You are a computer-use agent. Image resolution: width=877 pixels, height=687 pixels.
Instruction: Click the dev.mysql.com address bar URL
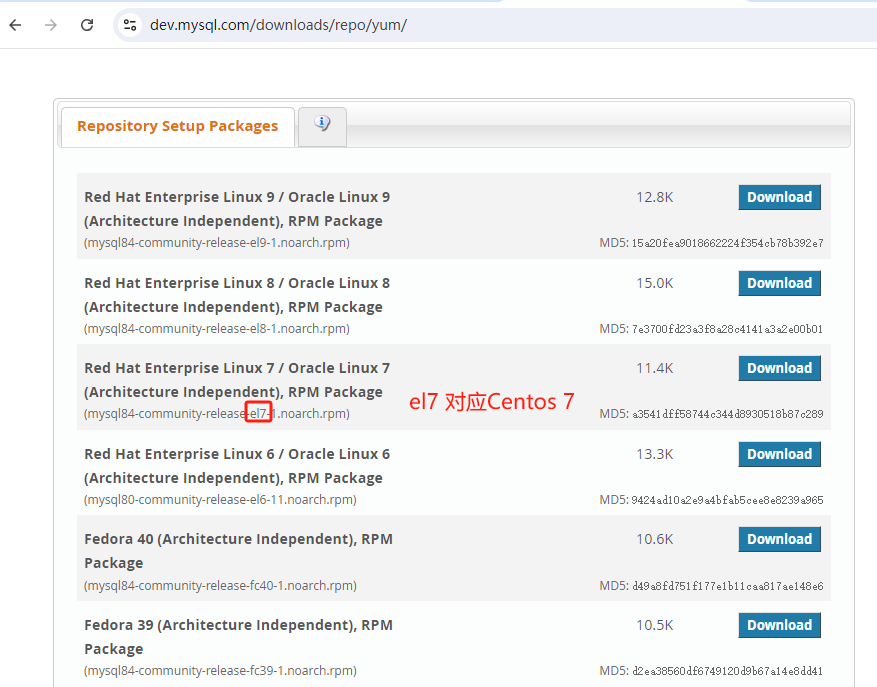278,25
